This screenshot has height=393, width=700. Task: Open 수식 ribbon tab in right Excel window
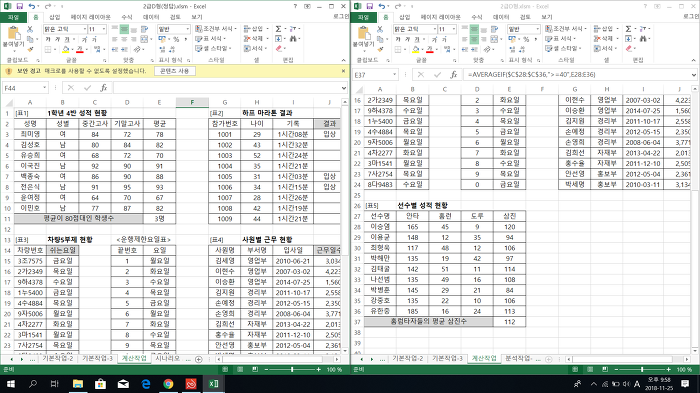pyautogui.click(x=477, y=17)
